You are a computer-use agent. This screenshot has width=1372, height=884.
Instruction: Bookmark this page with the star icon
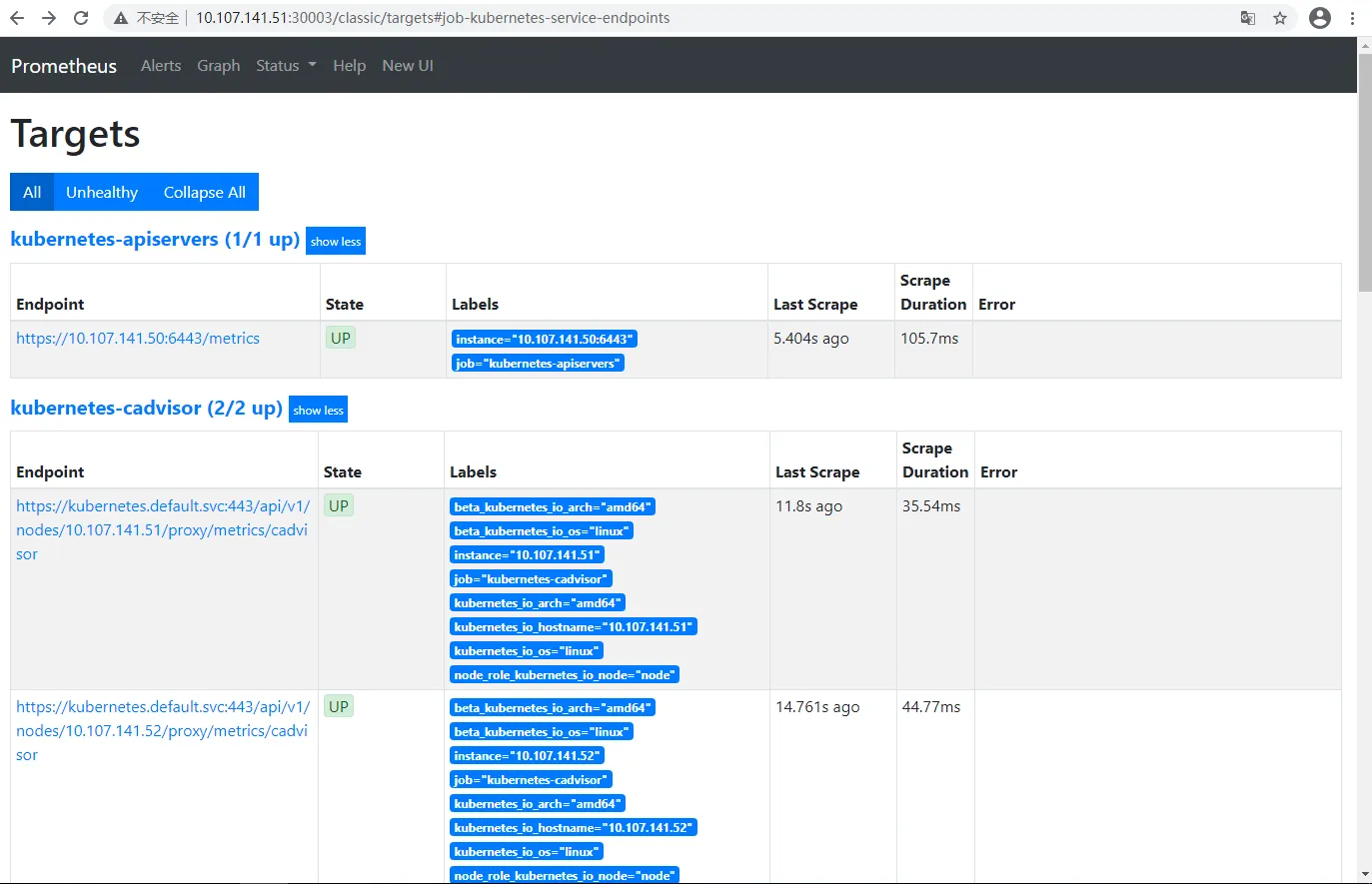(1280, 18)
